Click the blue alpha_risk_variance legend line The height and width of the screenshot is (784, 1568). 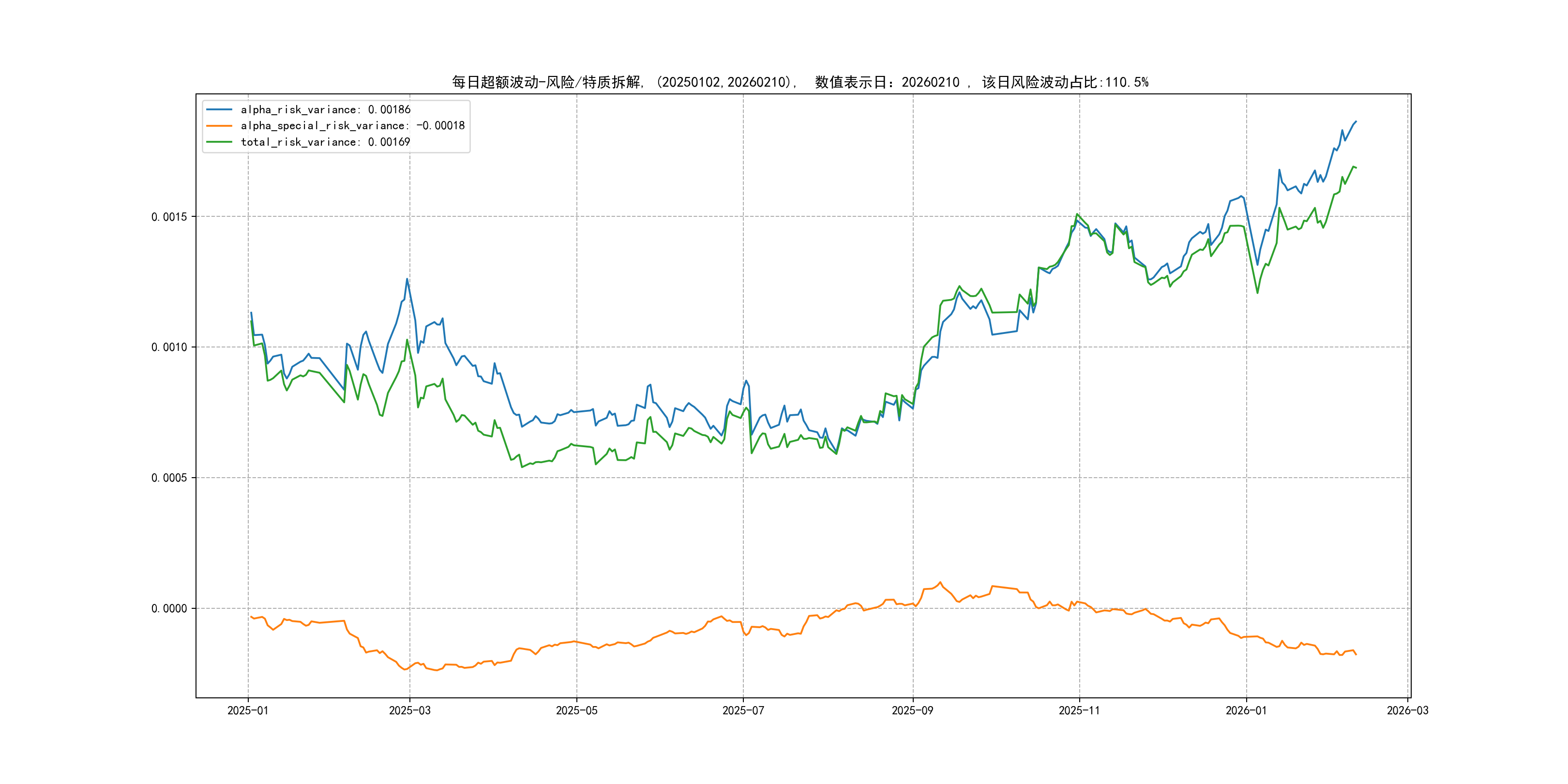tap(219, 109)
